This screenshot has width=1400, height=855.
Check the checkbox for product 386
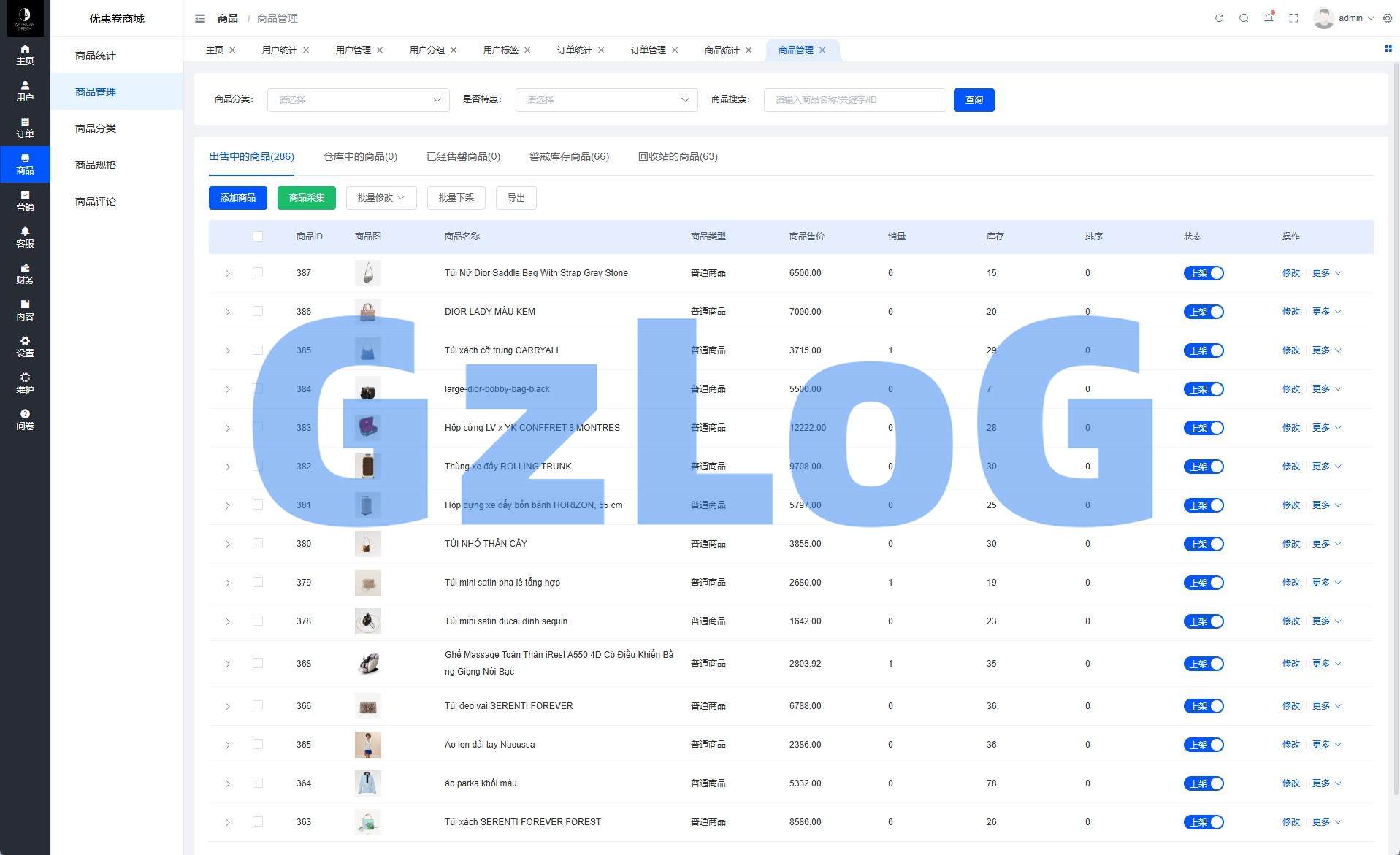tap(258, 311)
